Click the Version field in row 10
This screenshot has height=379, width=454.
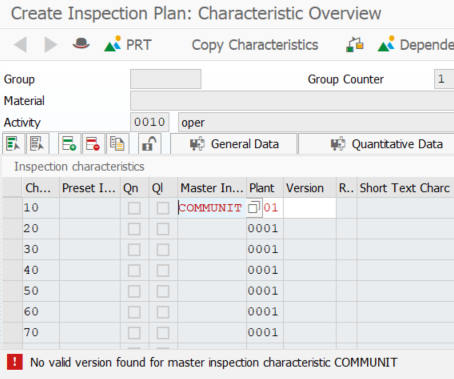click(x=310, y=208)
